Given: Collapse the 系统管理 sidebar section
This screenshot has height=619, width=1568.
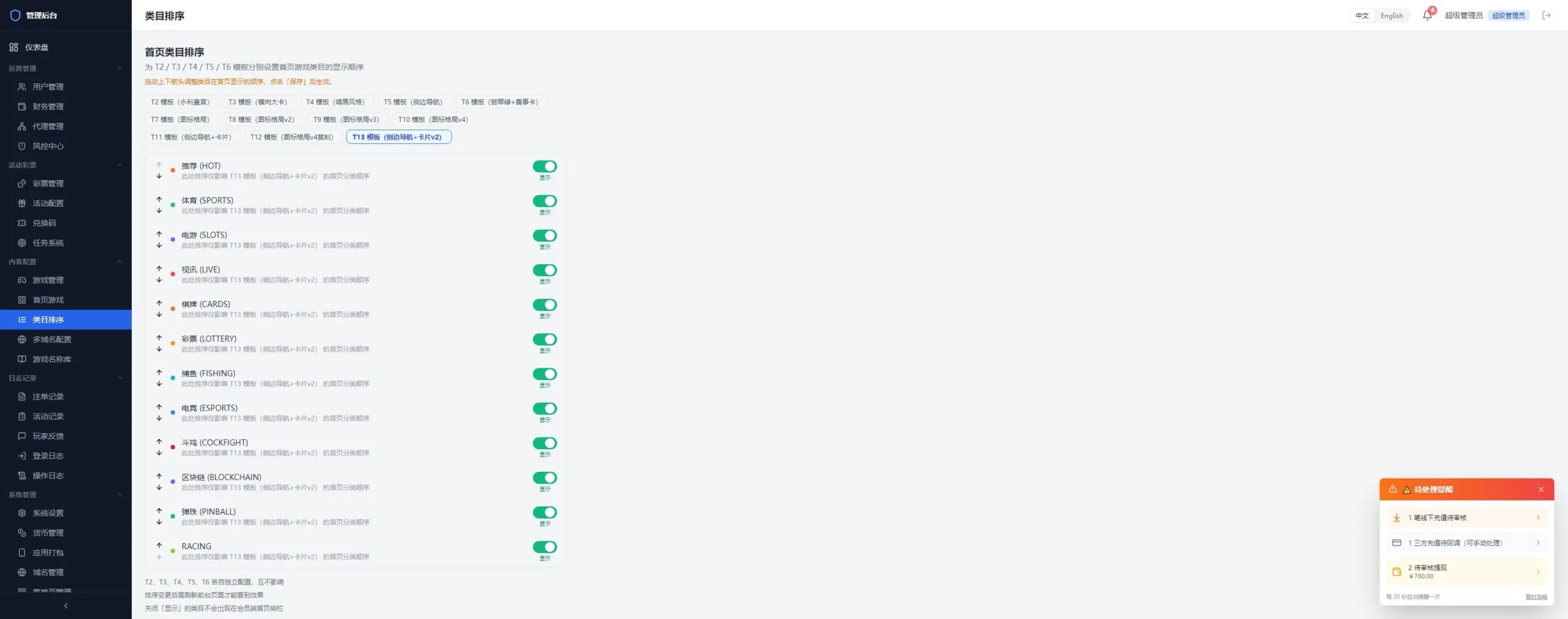Looking at the screenshot, I should point(119,495).
